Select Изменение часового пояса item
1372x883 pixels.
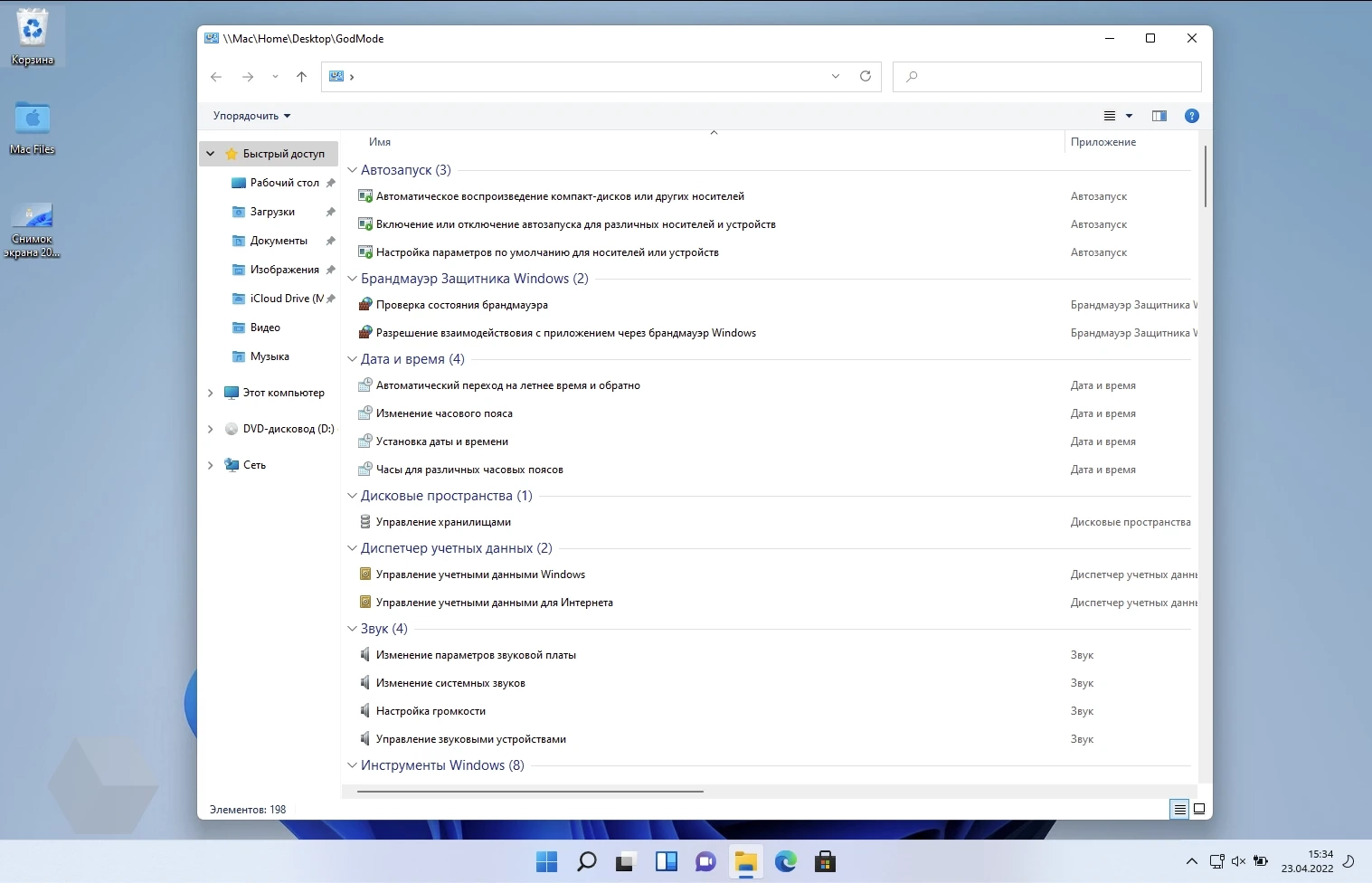444,413
